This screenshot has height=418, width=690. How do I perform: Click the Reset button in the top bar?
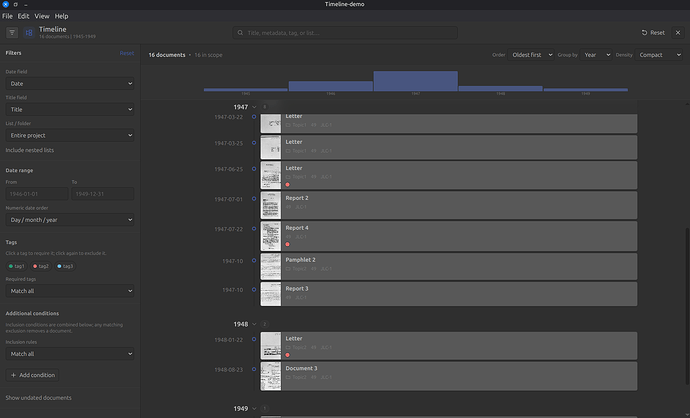click(653, 33)
